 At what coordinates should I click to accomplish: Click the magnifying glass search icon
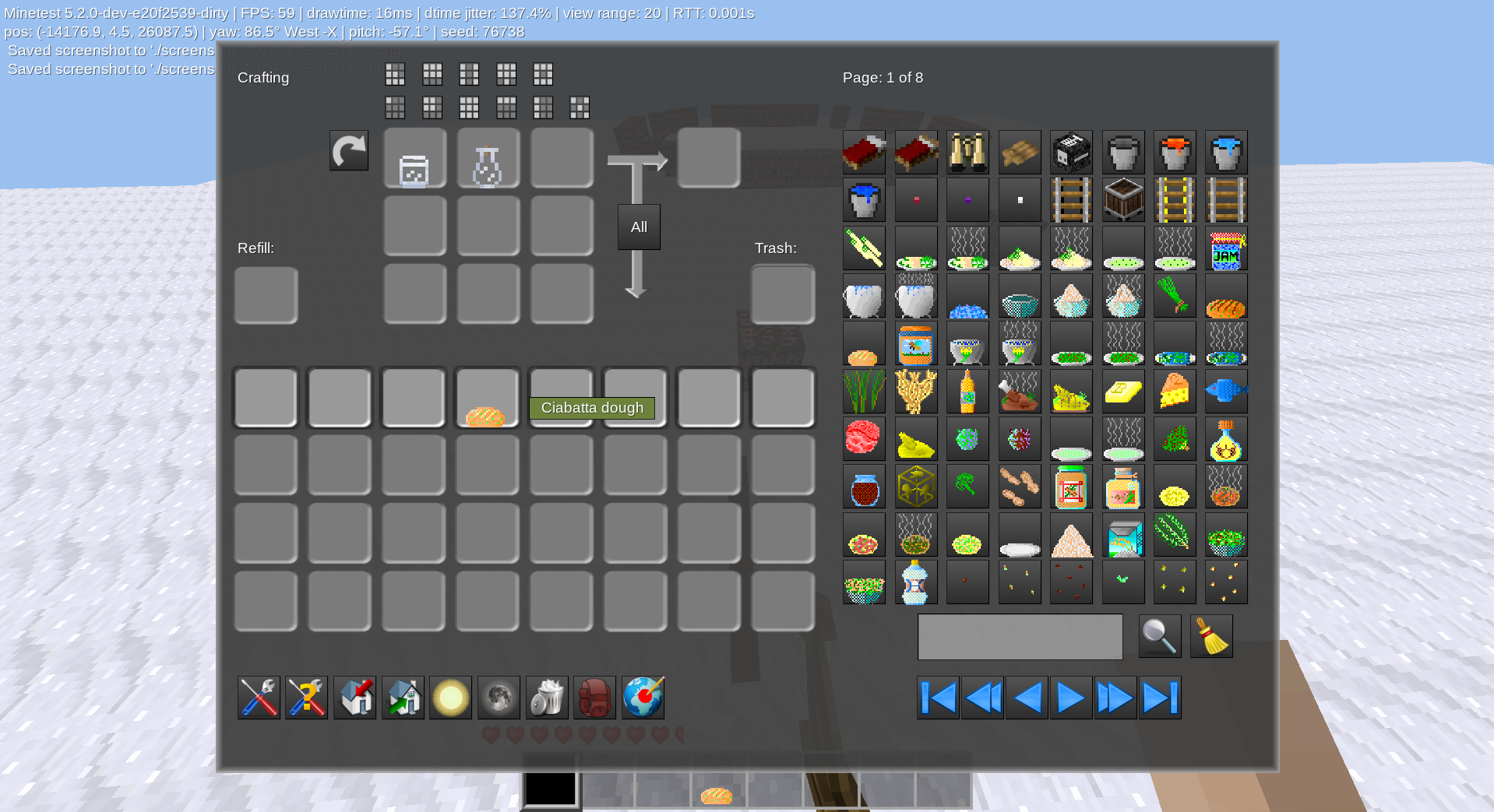click(x=1160, y=636)
